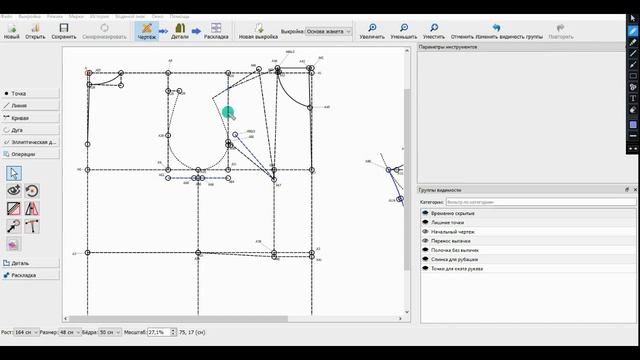
Task: Toggle visibility of Перенос вытачек group
Action: 425,241
